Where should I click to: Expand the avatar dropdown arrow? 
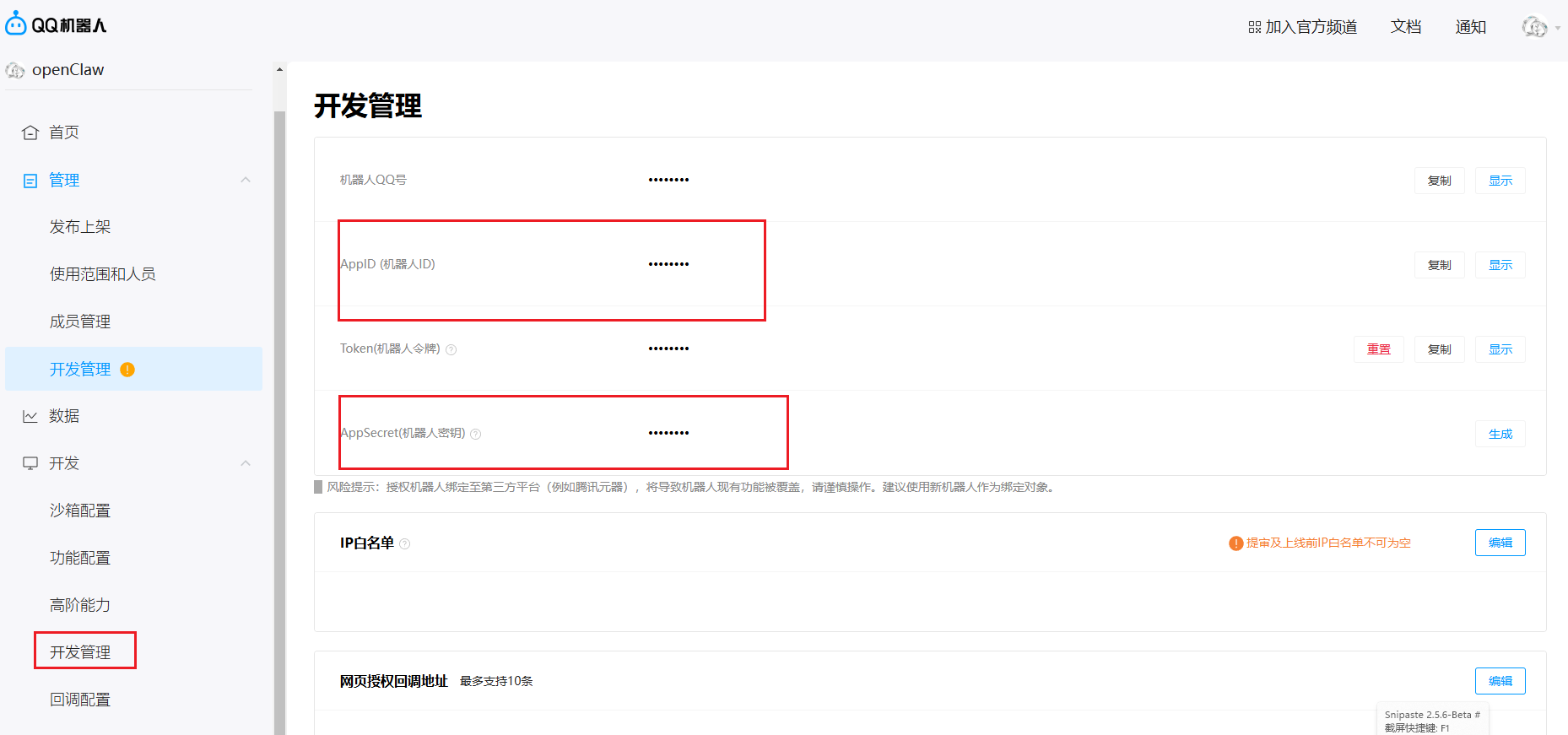point(1558,28)
